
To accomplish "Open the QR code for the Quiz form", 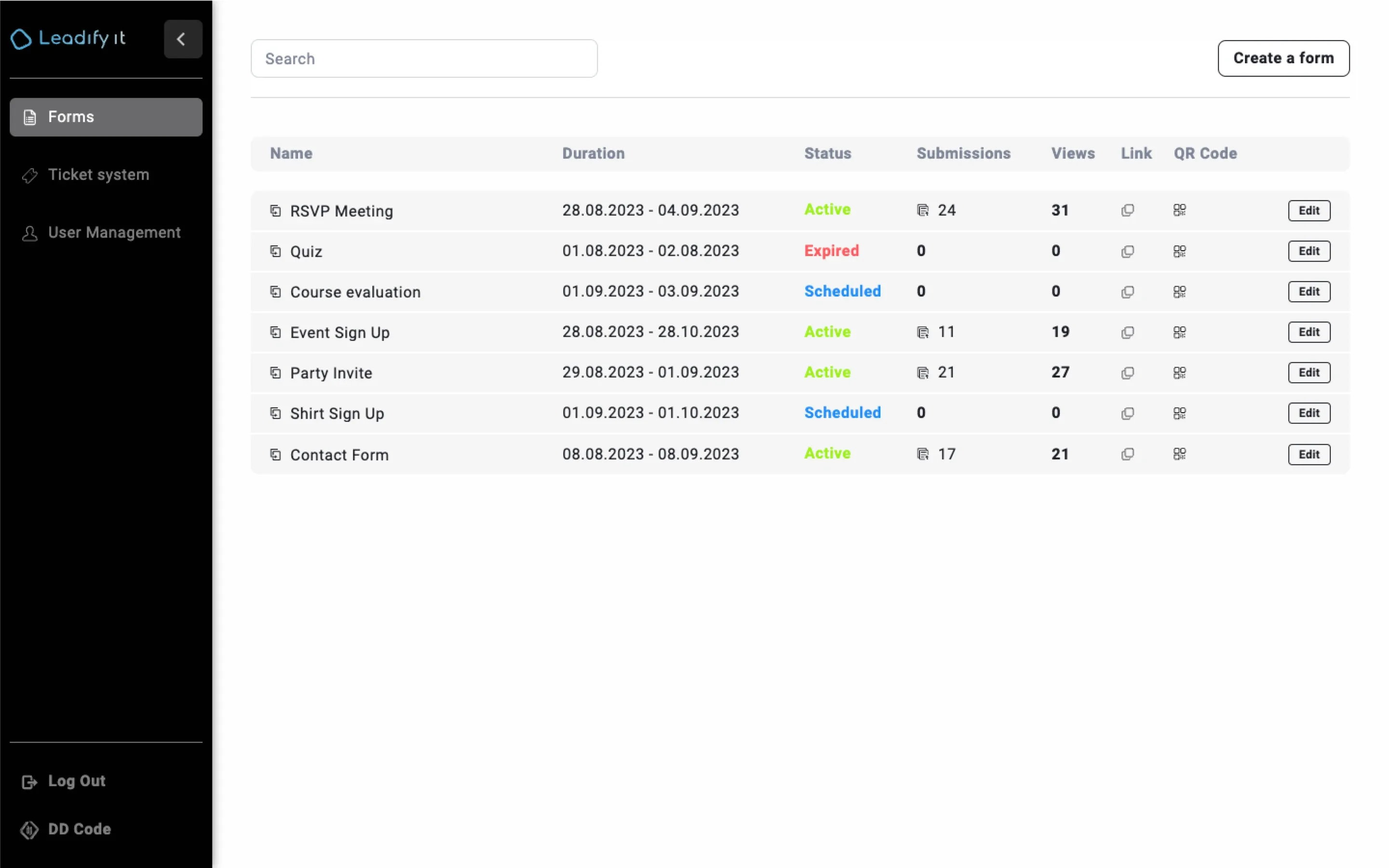I will pyautogui.click(x=1180, y=251).
